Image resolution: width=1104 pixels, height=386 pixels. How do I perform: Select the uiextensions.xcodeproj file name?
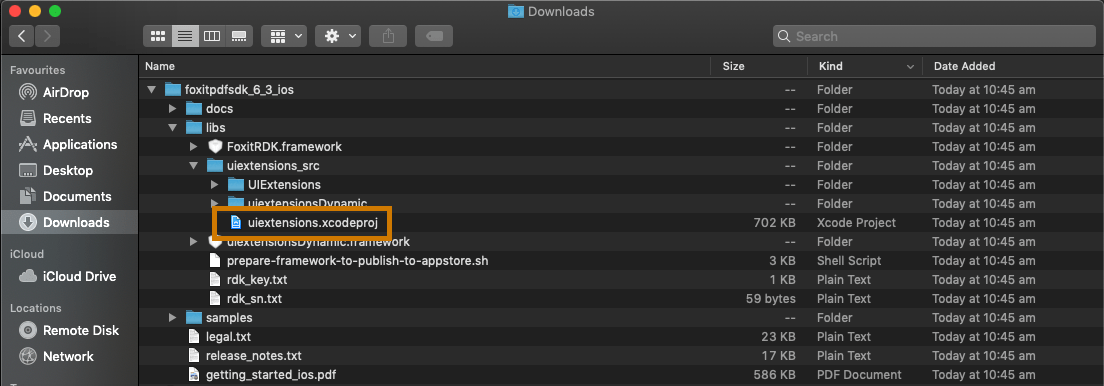pos(313,223)
